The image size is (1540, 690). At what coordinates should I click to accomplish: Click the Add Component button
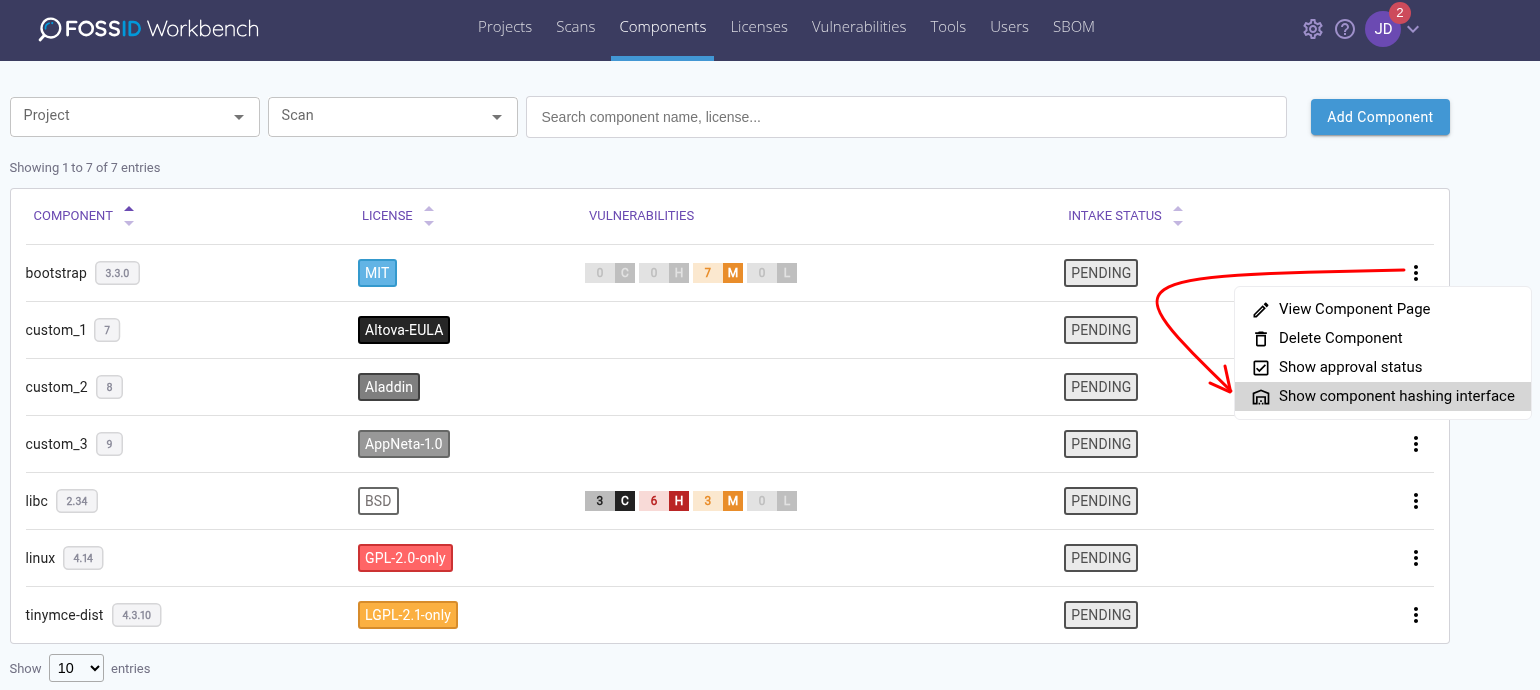click(1380, 117)
